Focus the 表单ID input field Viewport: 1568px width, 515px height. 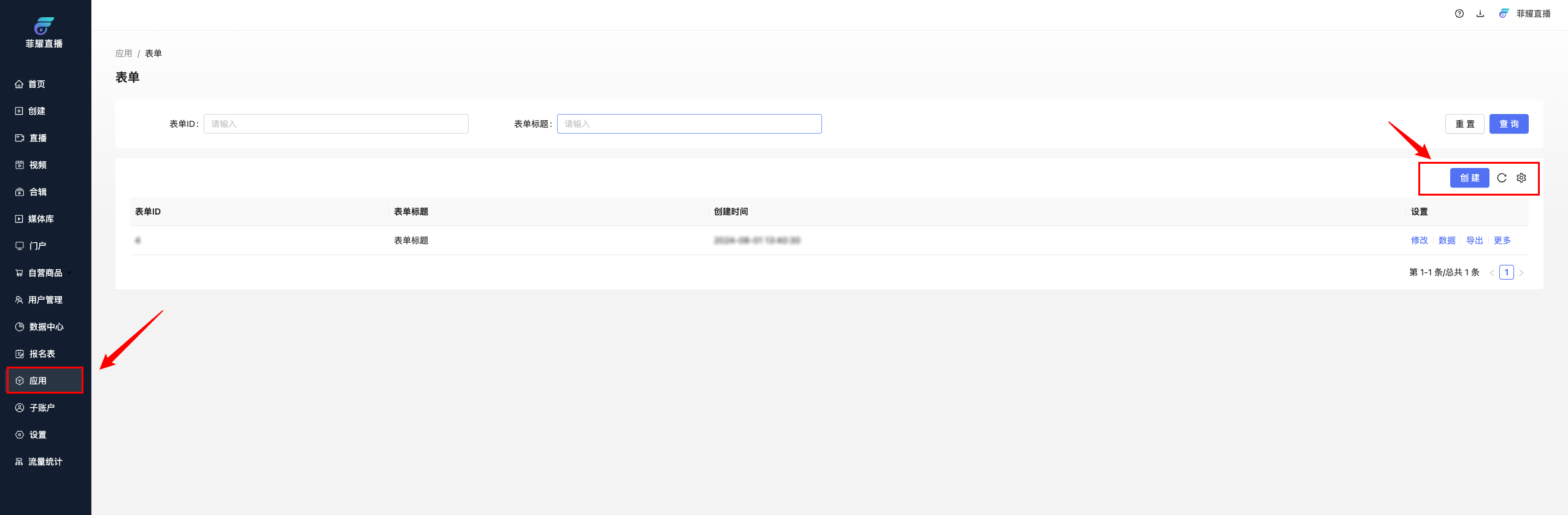[x=336, y=124]
